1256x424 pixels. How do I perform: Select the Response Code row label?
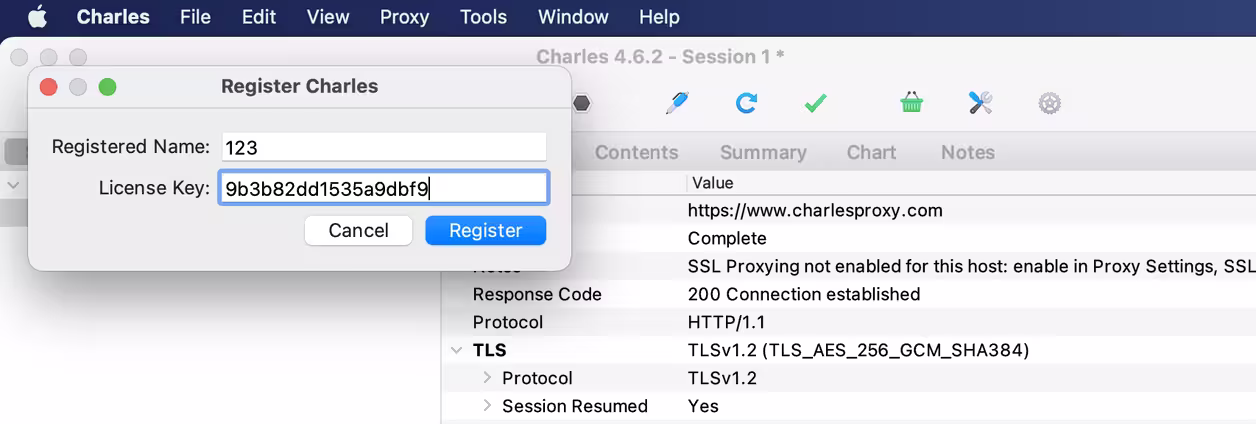(537, 295)
